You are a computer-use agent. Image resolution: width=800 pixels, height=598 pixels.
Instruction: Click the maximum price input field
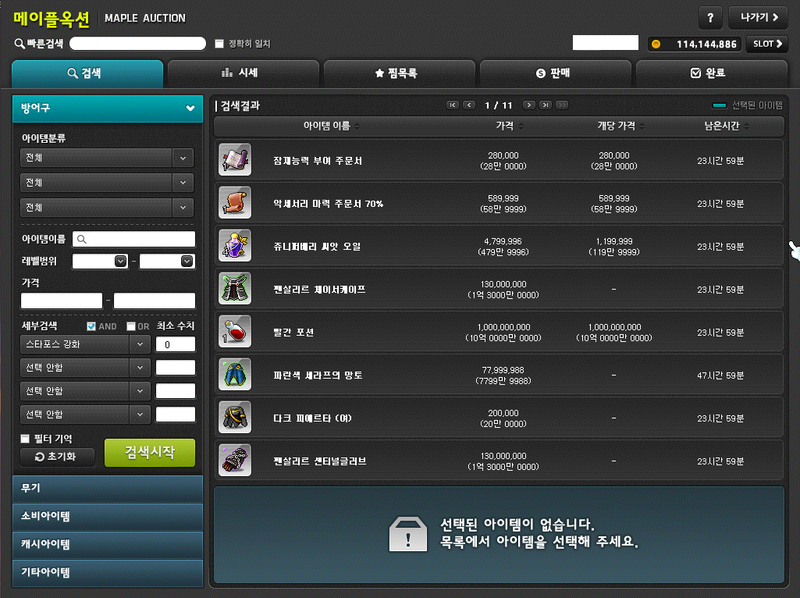pyautogui.click(x=154, y=301)
